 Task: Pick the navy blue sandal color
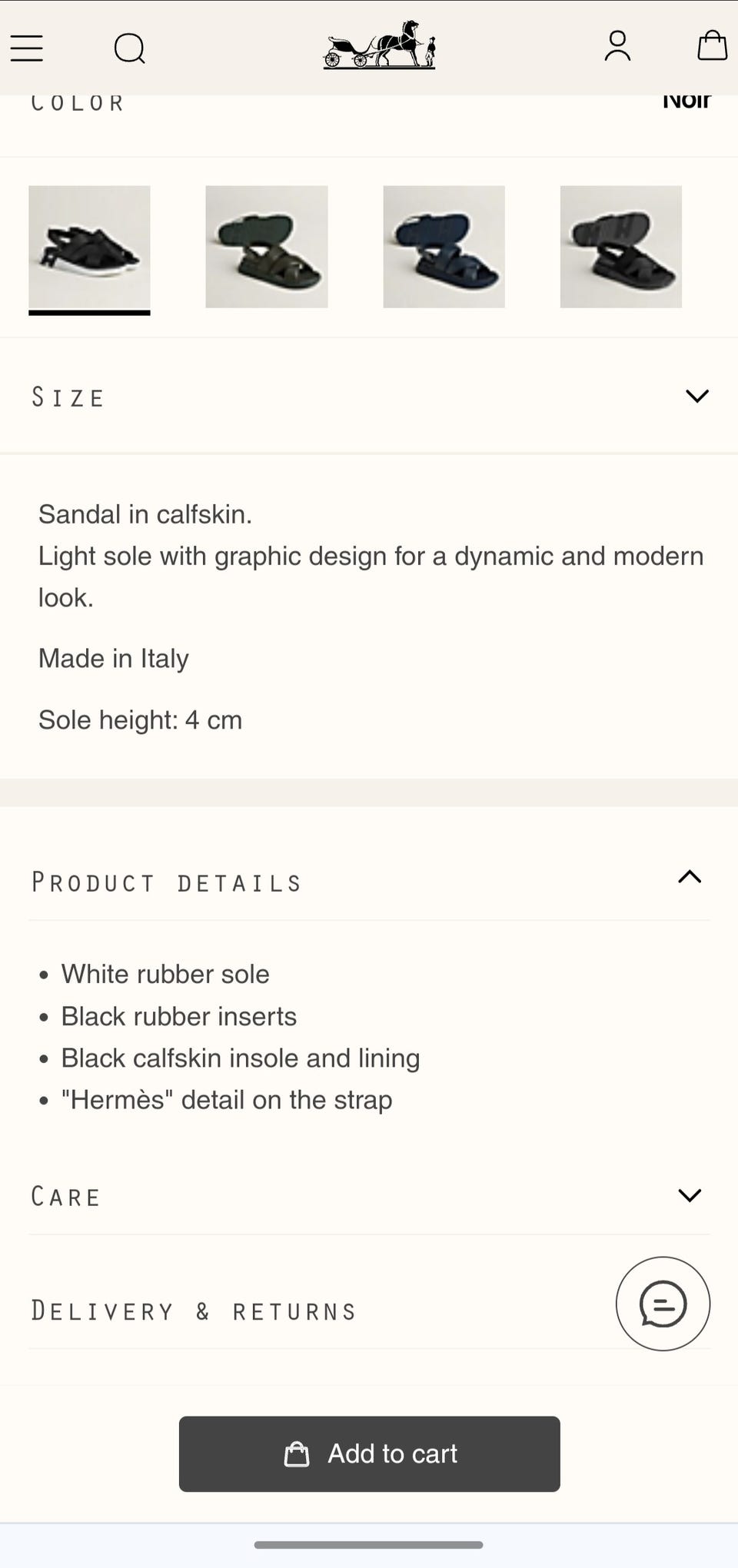[444, 247]
